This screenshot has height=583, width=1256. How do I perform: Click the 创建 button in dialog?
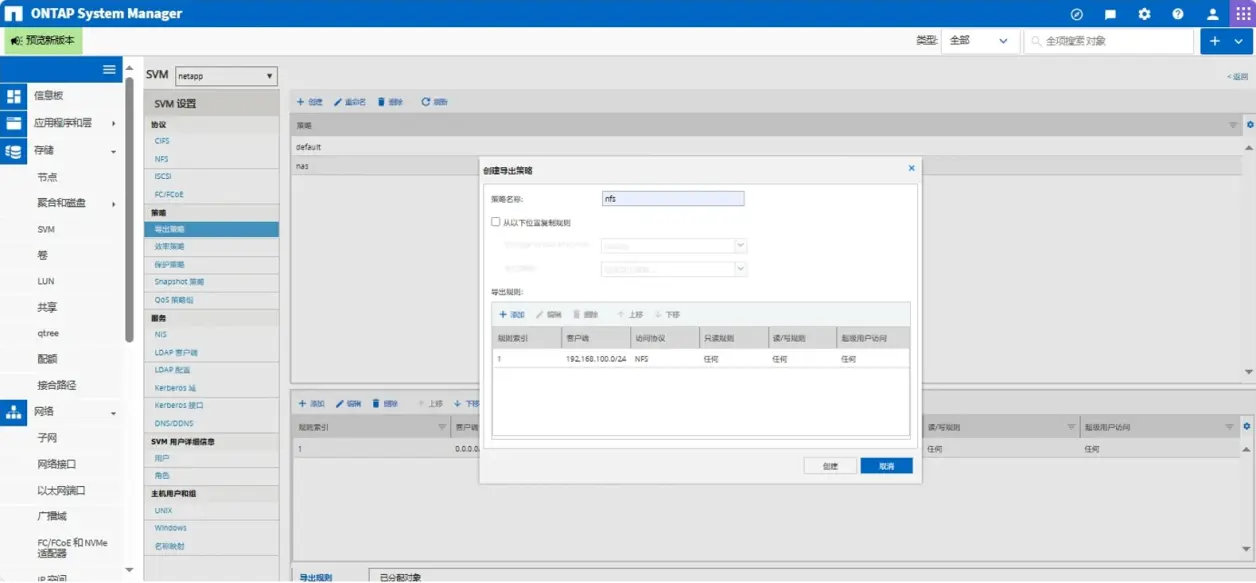830,466
